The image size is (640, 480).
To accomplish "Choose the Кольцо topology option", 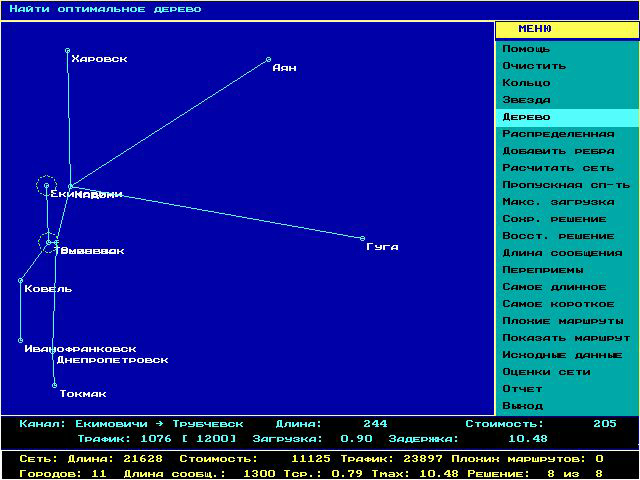I will tap(567, 83).
